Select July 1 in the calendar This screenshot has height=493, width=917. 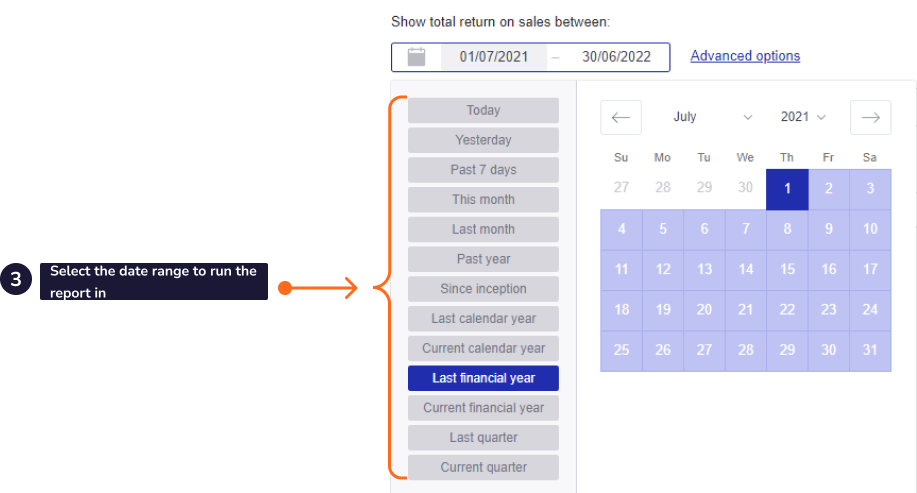click(x=787, y=189)
